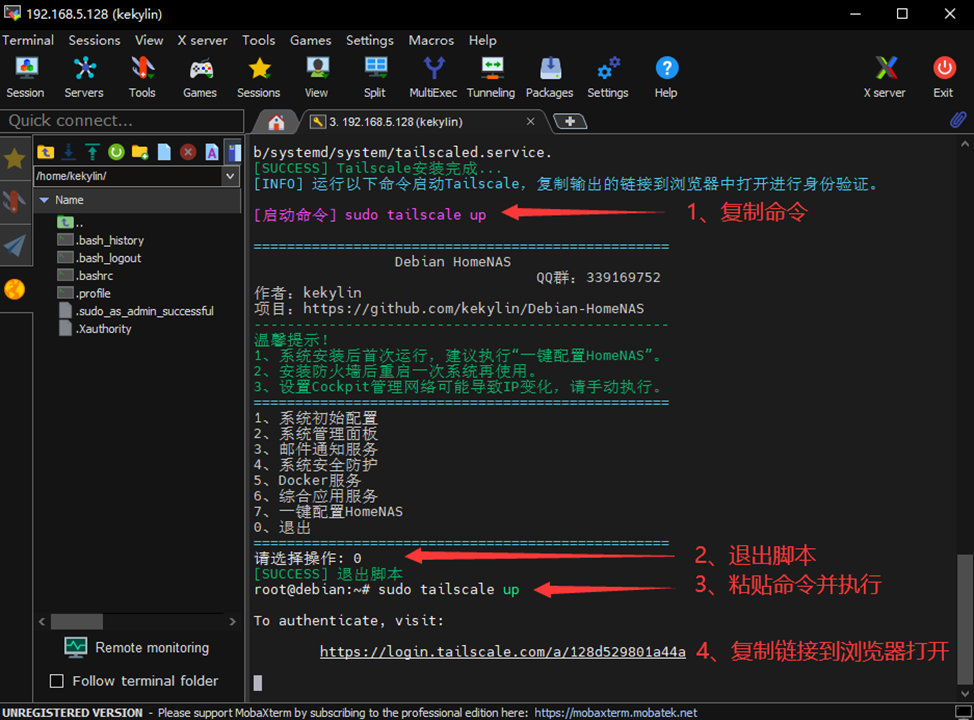The height and width of the screenshot is (720, 974).
Task: Open the Sessions menu
Action: point(94,40)
